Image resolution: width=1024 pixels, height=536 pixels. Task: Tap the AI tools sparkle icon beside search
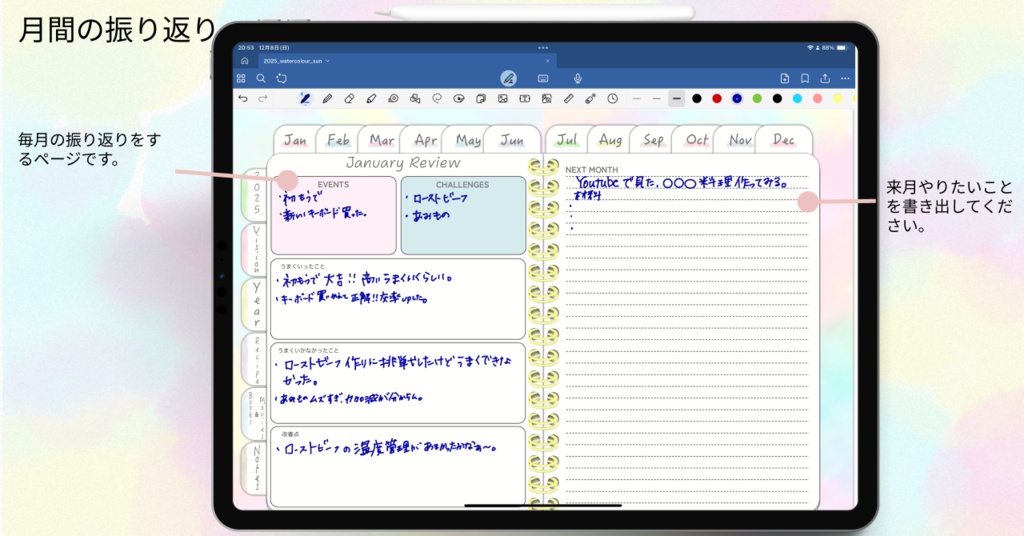[281, 78]
